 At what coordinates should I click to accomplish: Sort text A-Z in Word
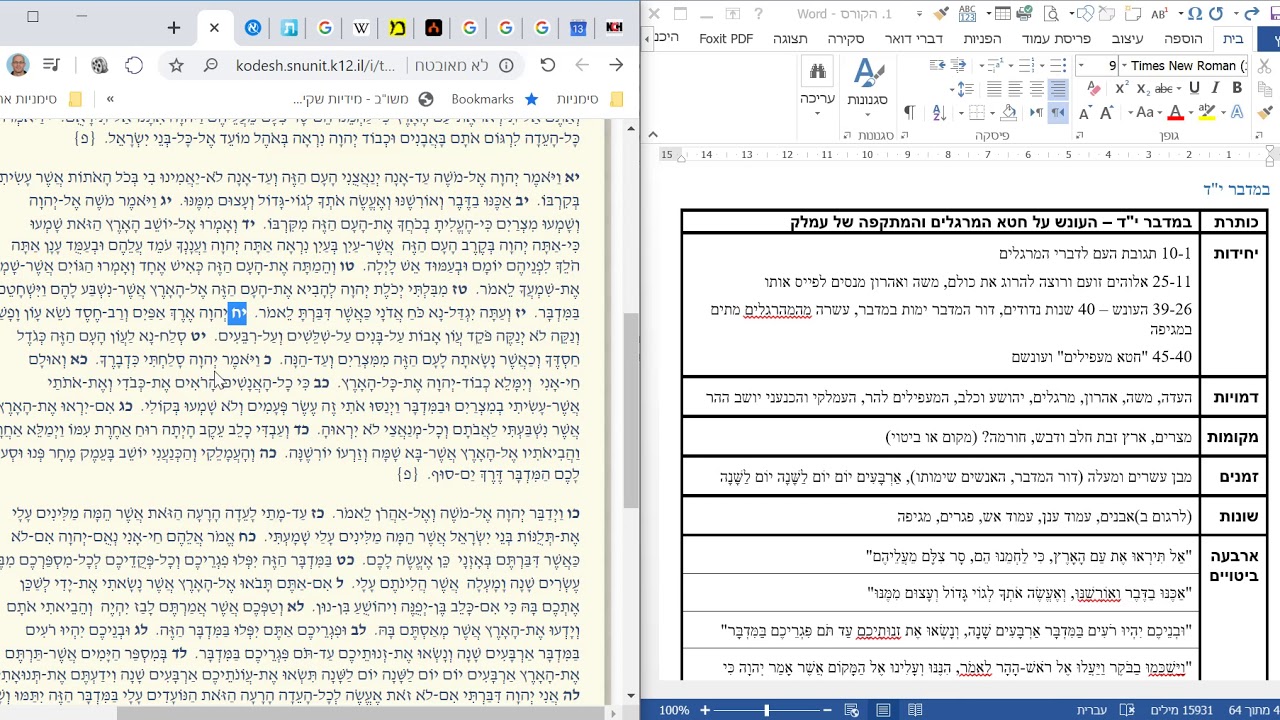pyautogui.click(x=939, y=112)
